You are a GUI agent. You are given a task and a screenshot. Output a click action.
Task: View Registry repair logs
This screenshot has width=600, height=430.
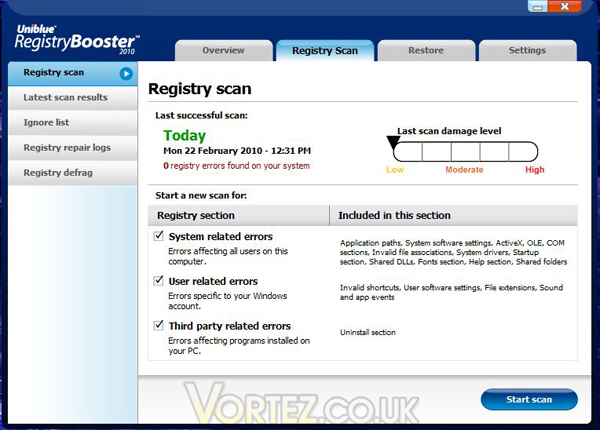pos(73,148)
